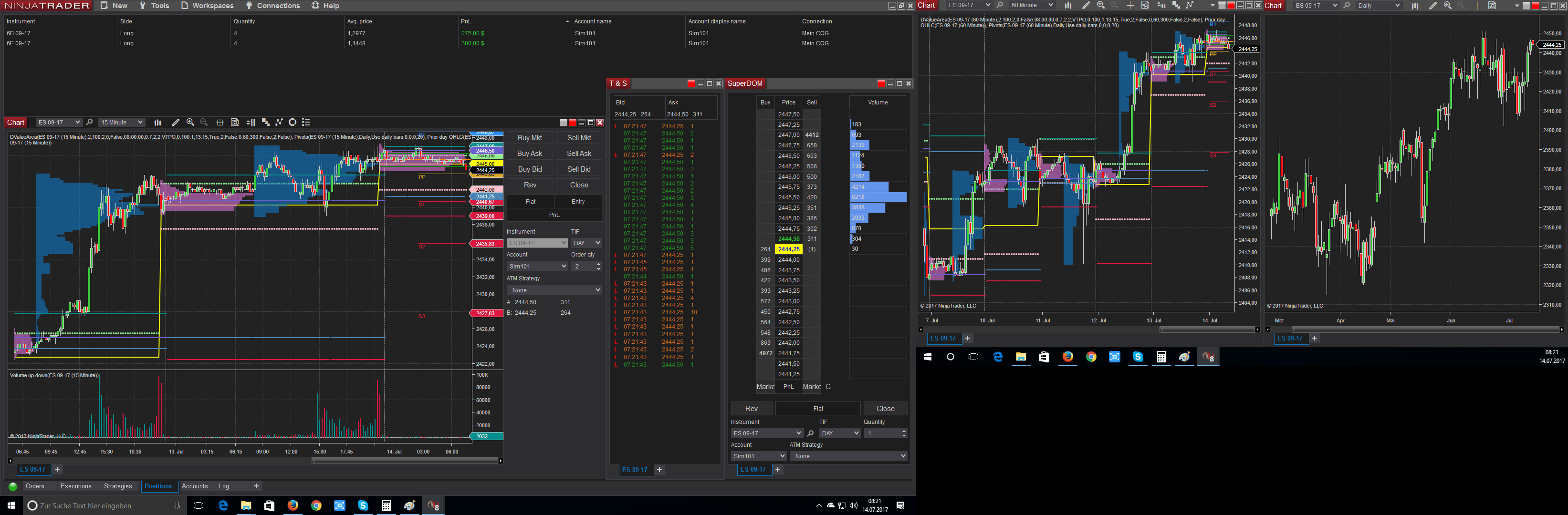1568x515 pixels.
Task: Show data box in the 60 Minute chart
Action: (1145, 5)
